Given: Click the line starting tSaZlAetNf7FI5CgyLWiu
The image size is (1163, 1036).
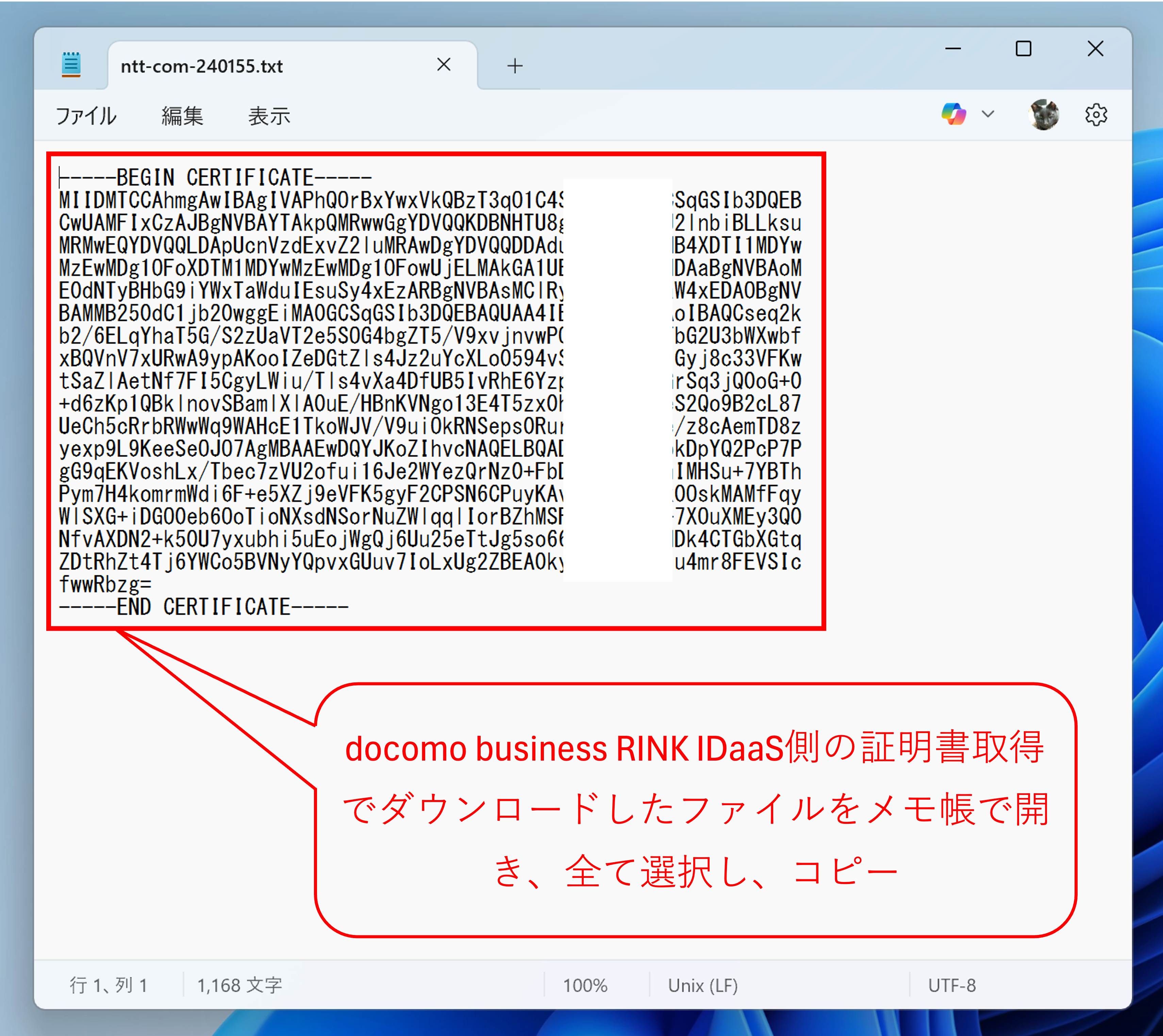Looking at the screenshot, I should click(x=430, y=381).
